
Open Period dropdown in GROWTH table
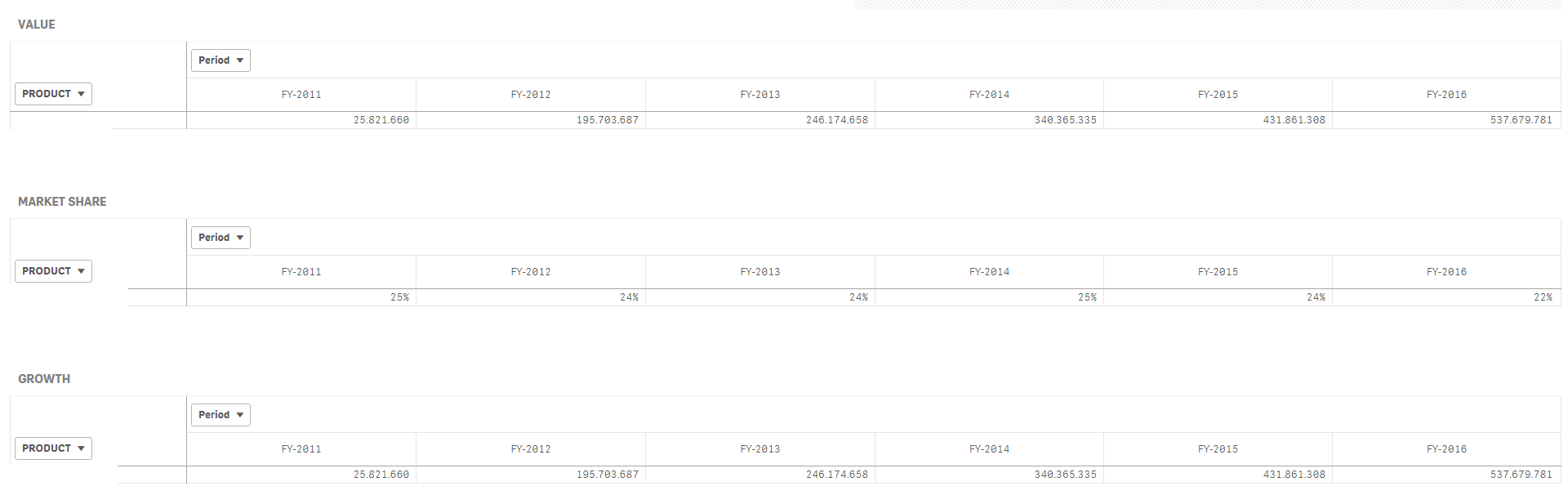click(x=220, y=415)
